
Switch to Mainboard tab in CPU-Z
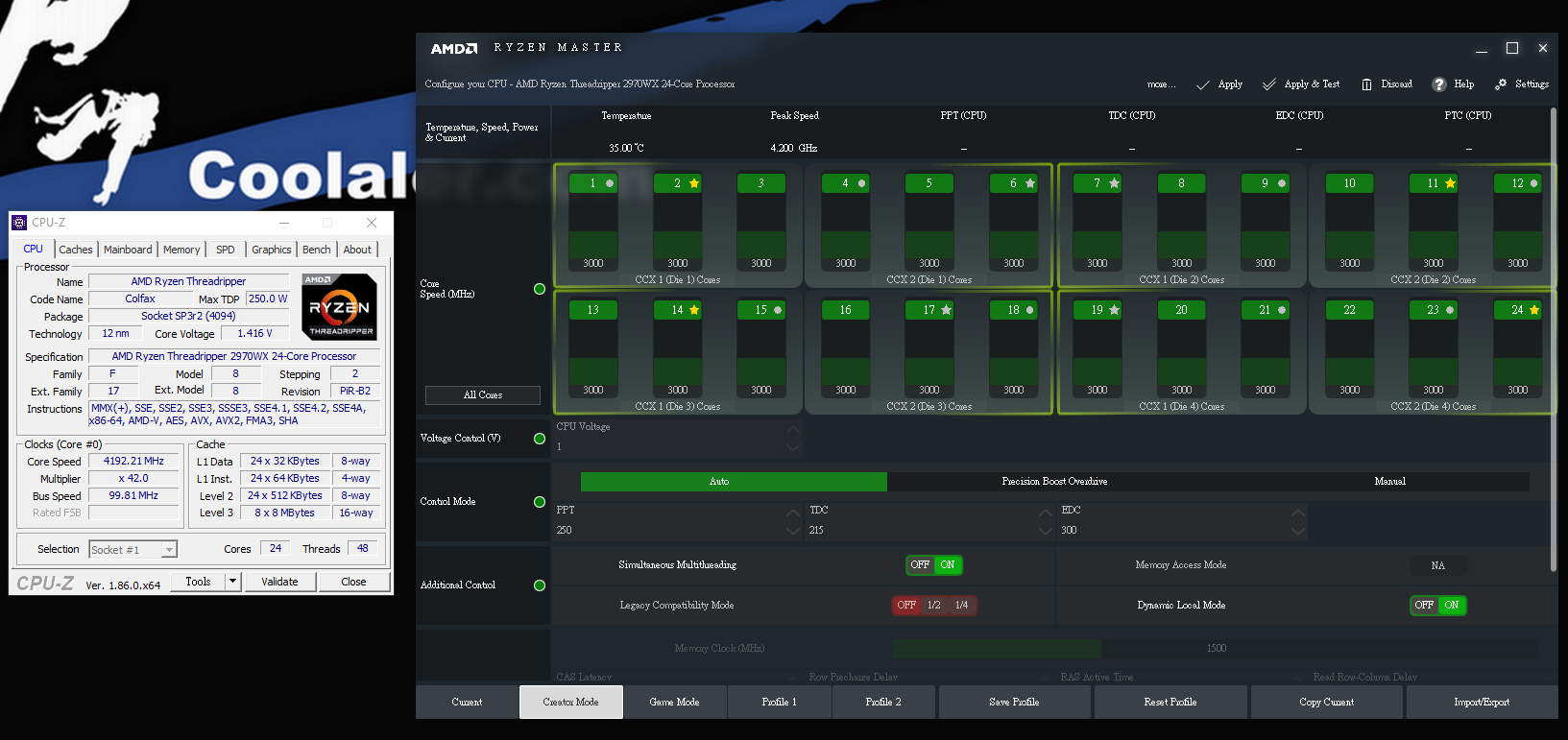(128, 250)
